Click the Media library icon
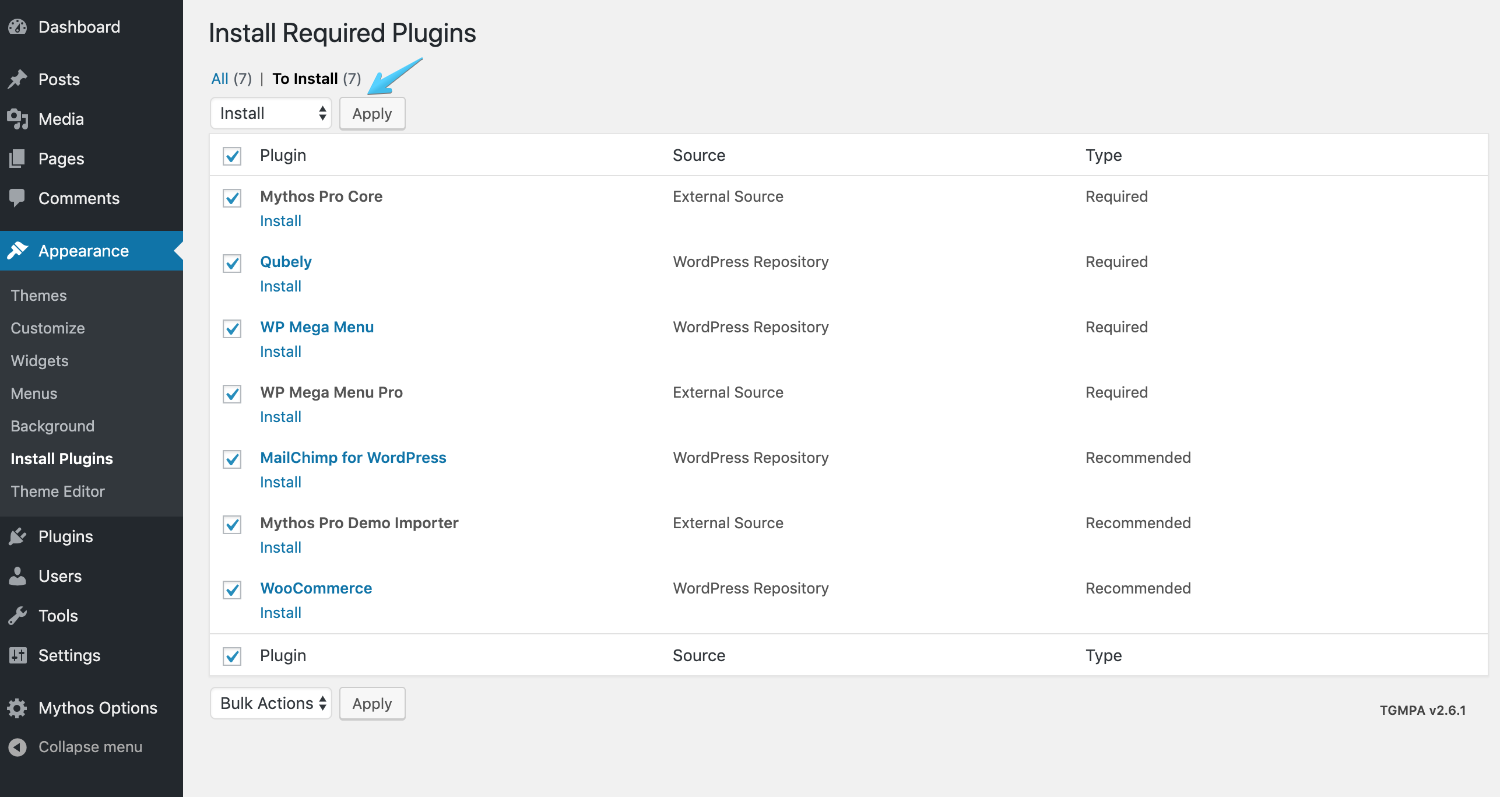Image resolution: width=1500 pixels, height=797 pixels. (x=17, y=119)
